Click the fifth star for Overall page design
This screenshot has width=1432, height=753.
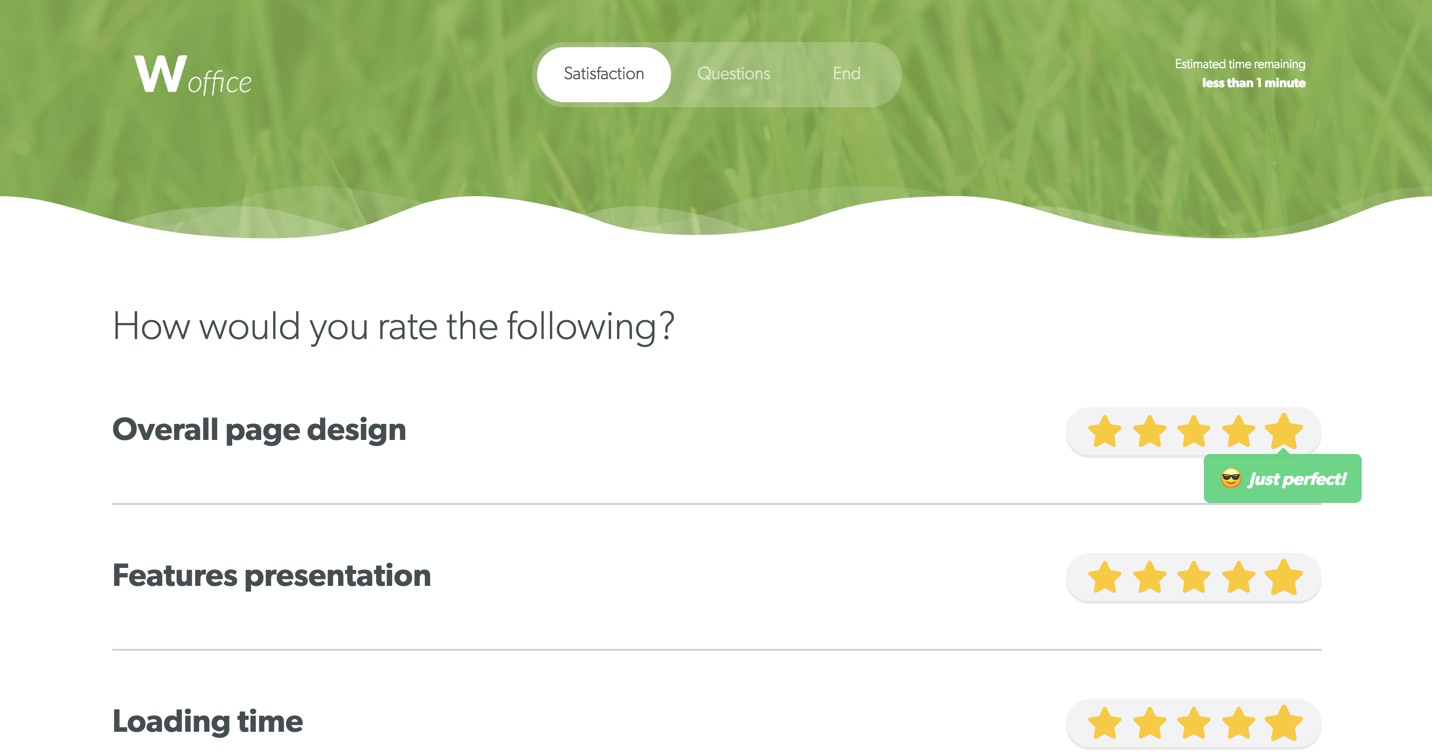coord(1283,432)
